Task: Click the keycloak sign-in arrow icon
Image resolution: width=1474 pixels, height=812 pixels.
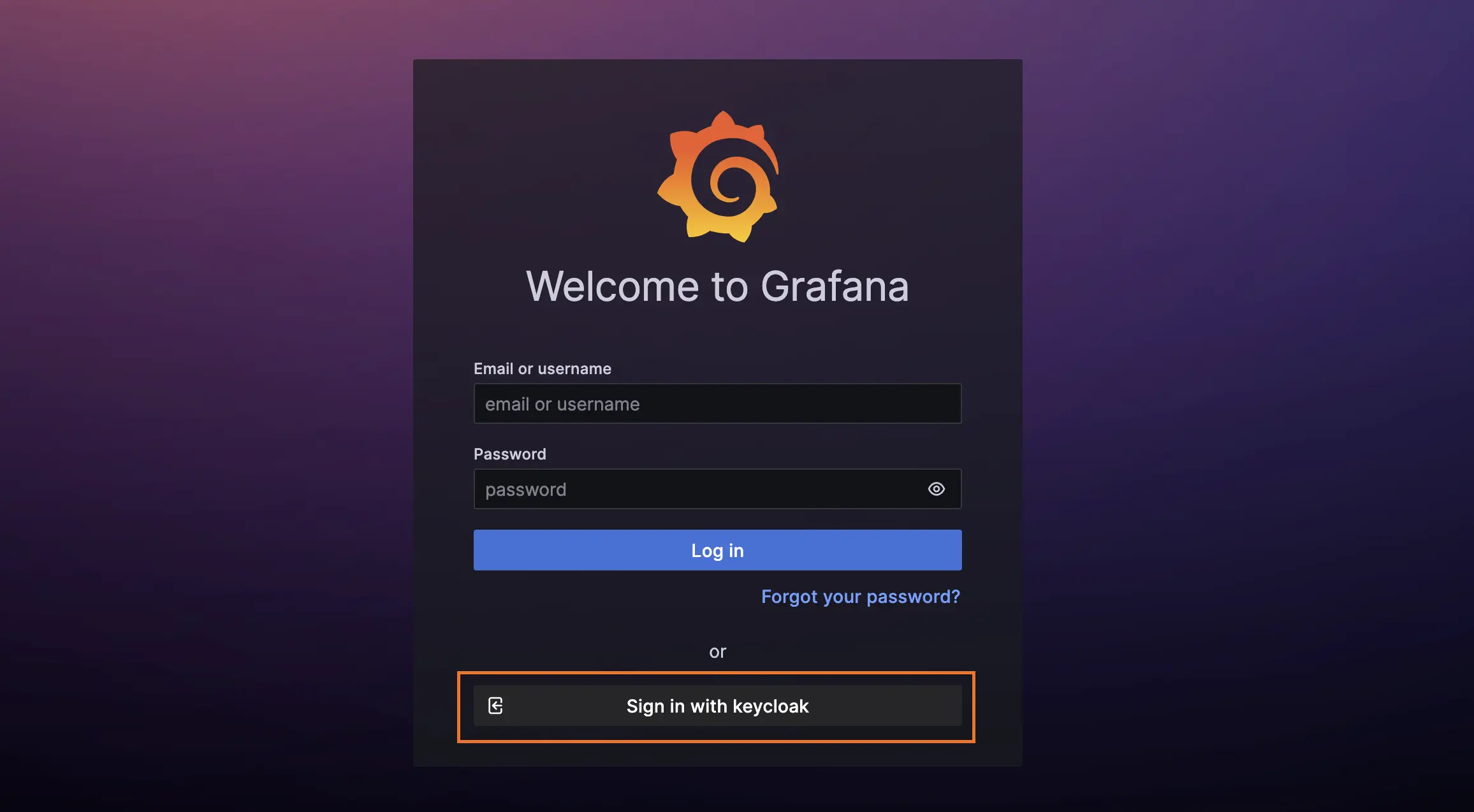Action: 495,706
